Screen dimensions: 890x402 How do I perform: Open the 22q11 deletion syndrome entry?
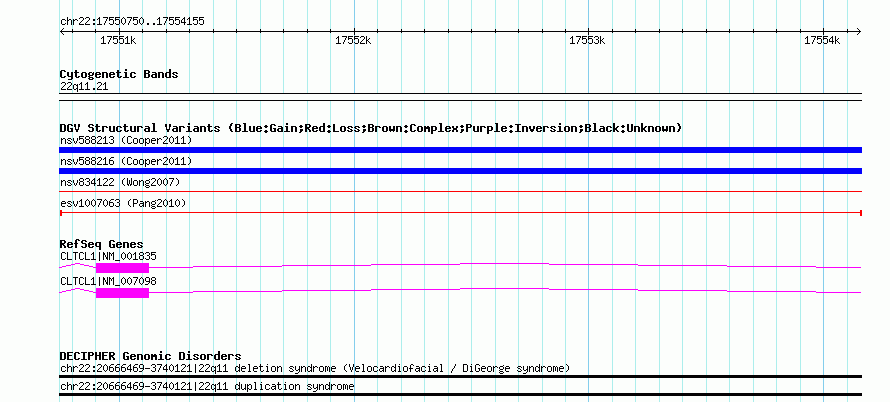[315, 368]
